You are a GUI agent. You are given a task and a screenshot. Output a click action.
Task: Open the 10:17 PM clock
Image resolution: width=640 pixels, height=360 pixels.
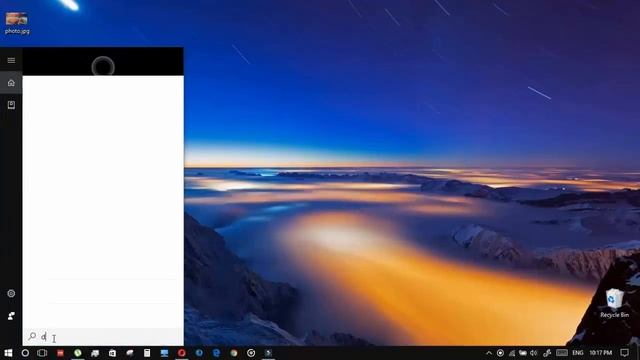(x=600, y=353)
